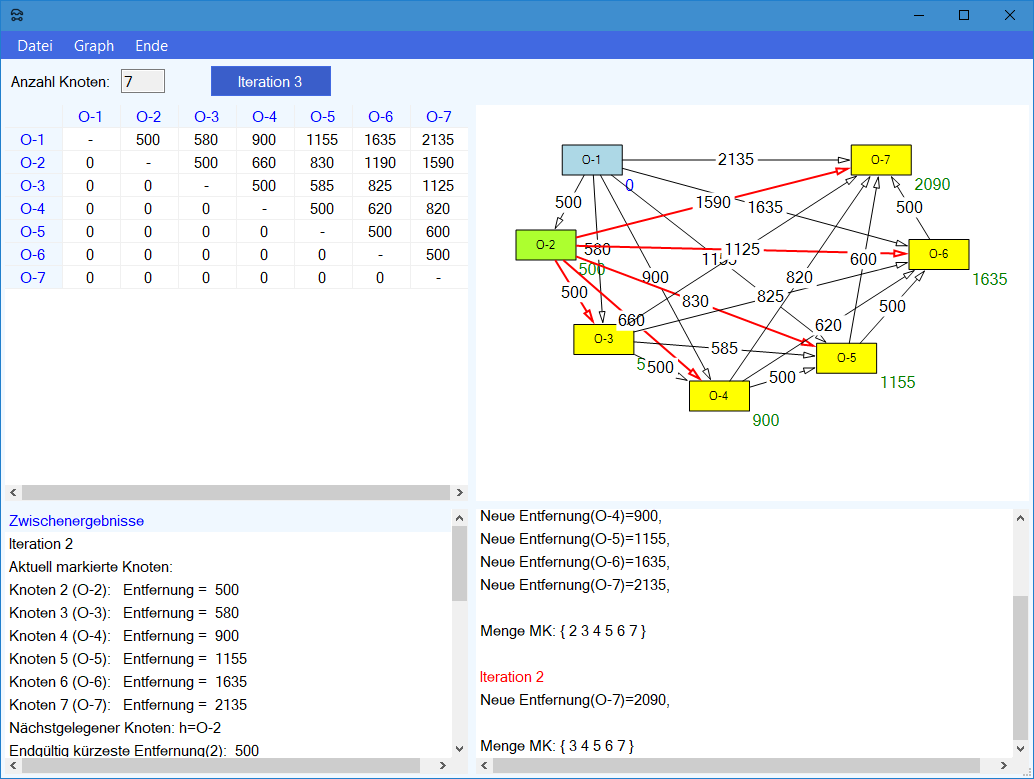Select the yellow O-5 node
Screen dimensions: 1034x779
(x=846, y=358)
